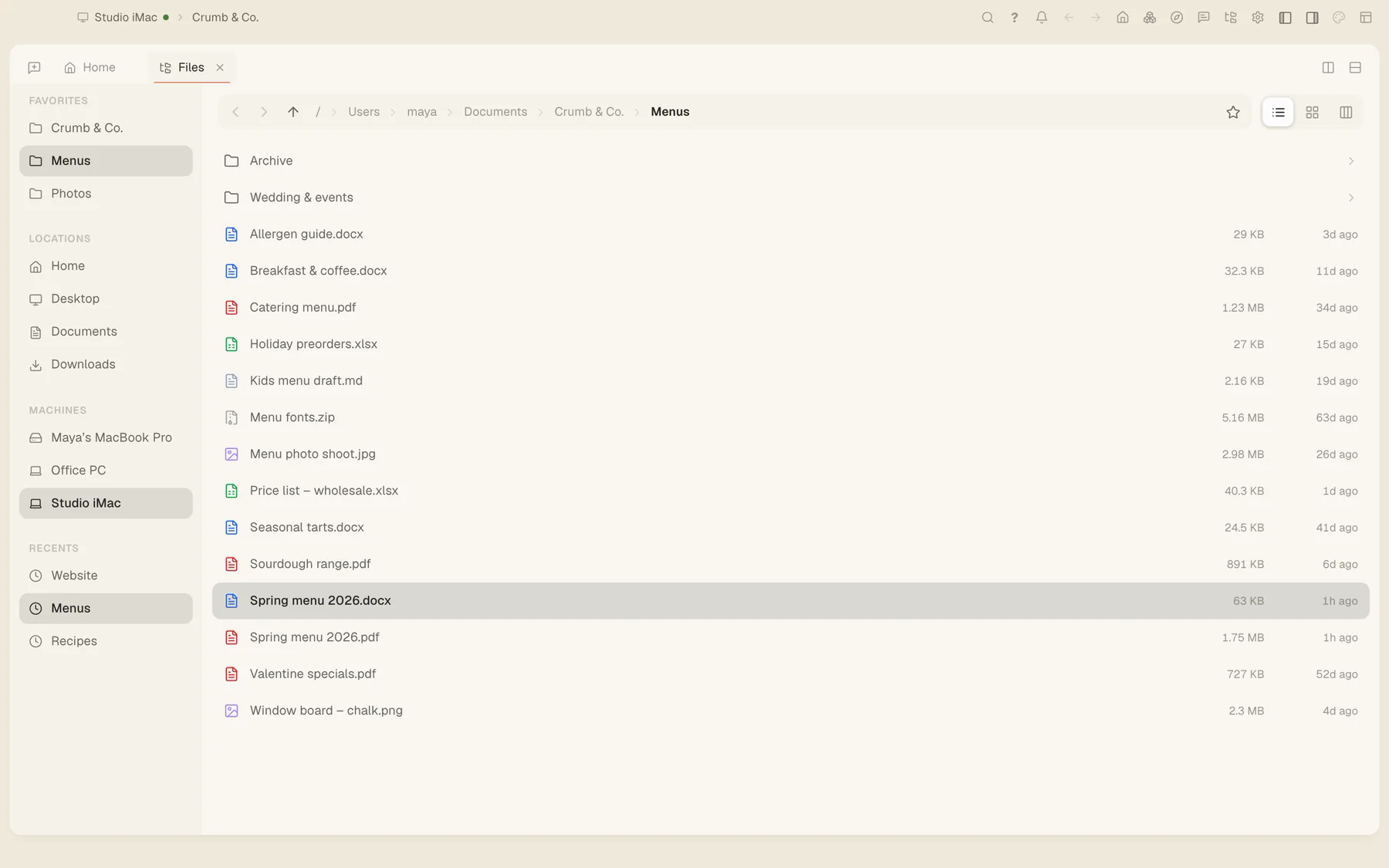Screen dimensions: 1389x868
Task: Click the file tree icon in top toolbar
Action: [1230, 17]
